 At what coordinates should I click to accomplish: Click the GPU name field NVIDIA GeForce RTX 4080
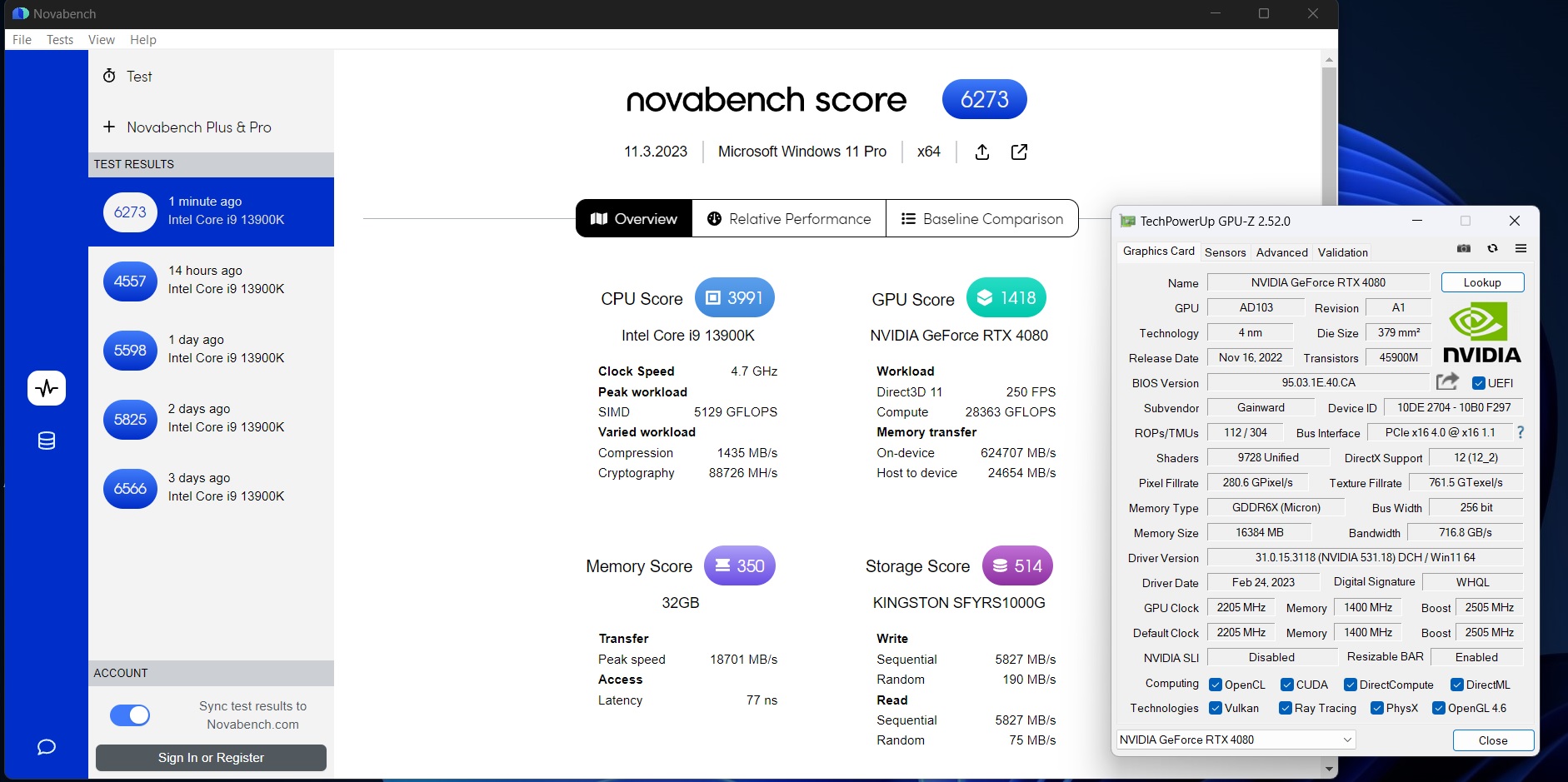click(1318, 282)
